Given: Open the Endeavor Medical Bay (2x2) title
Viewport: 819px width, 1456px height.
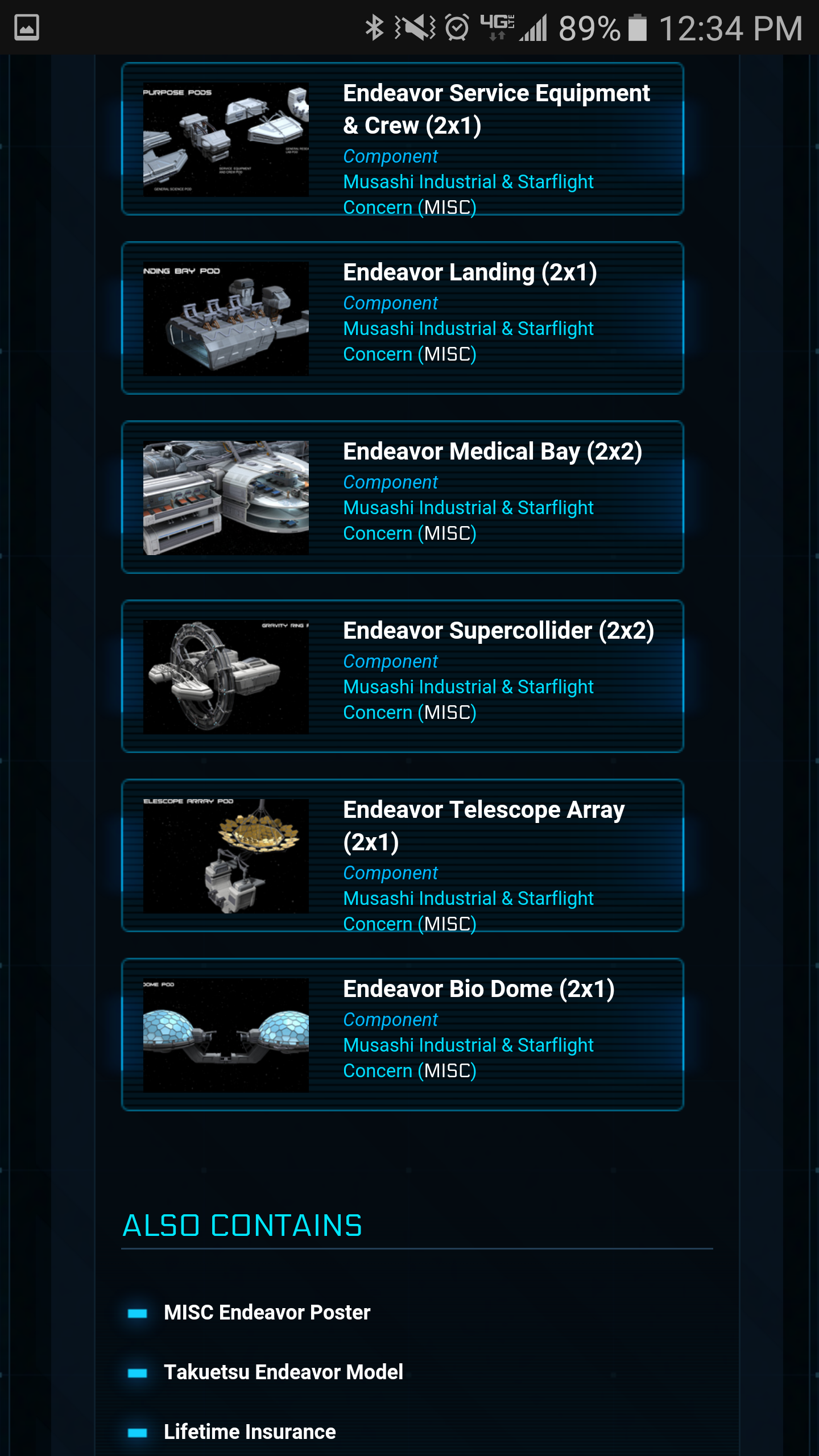Looking at the screenshot, I should [493, 452].
